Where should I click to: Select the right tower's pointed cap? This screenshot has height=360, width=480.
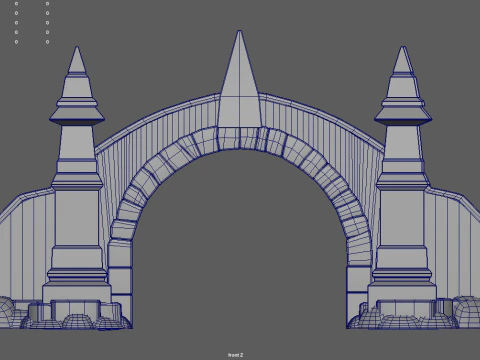click(403, 60)
